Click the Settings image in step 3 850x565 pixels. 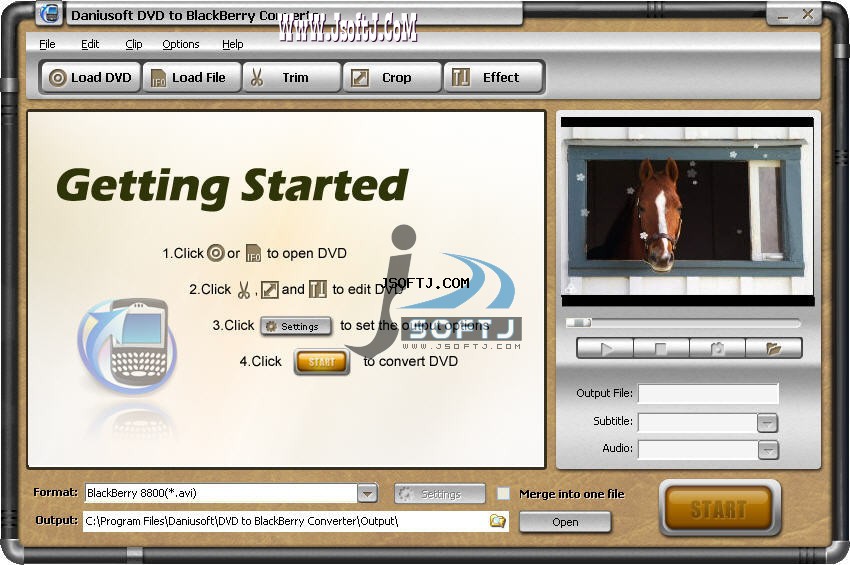(296, 326)
